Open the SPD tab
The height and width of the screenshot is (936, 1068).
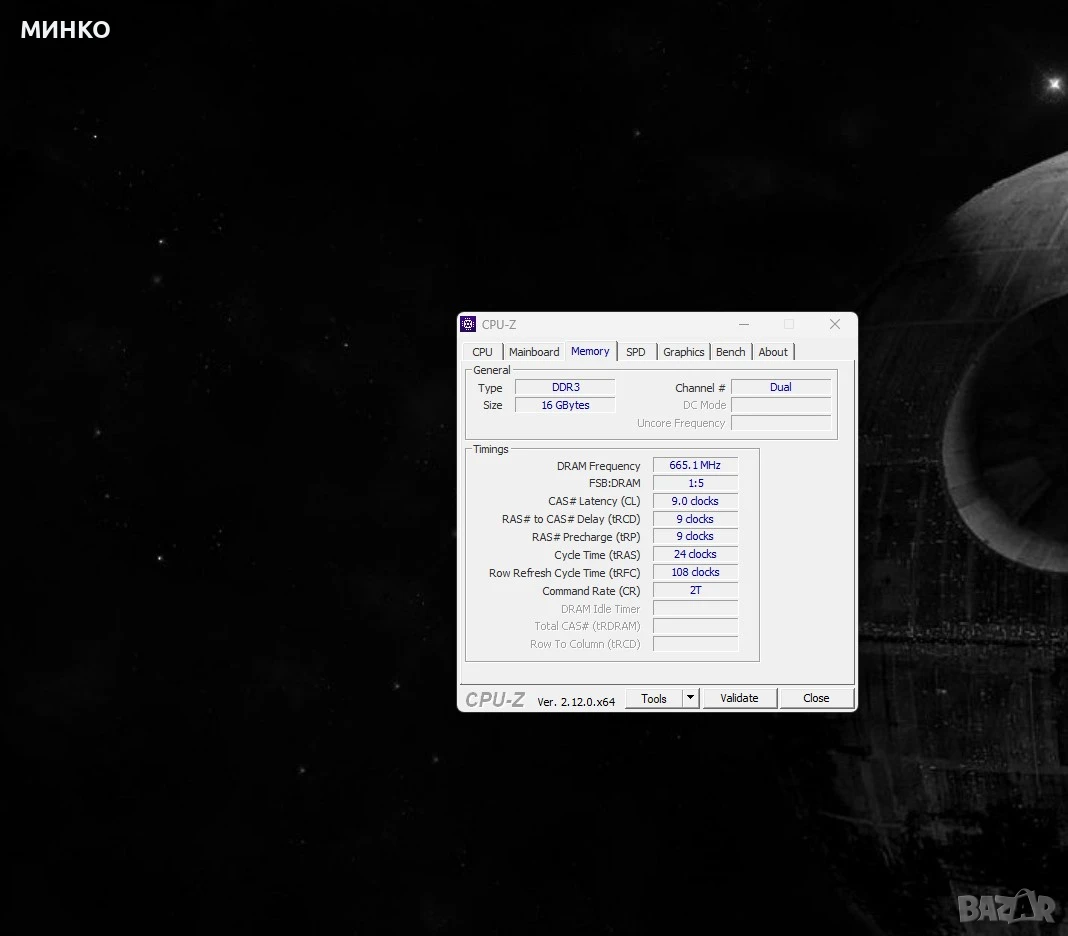click(635, 352)
